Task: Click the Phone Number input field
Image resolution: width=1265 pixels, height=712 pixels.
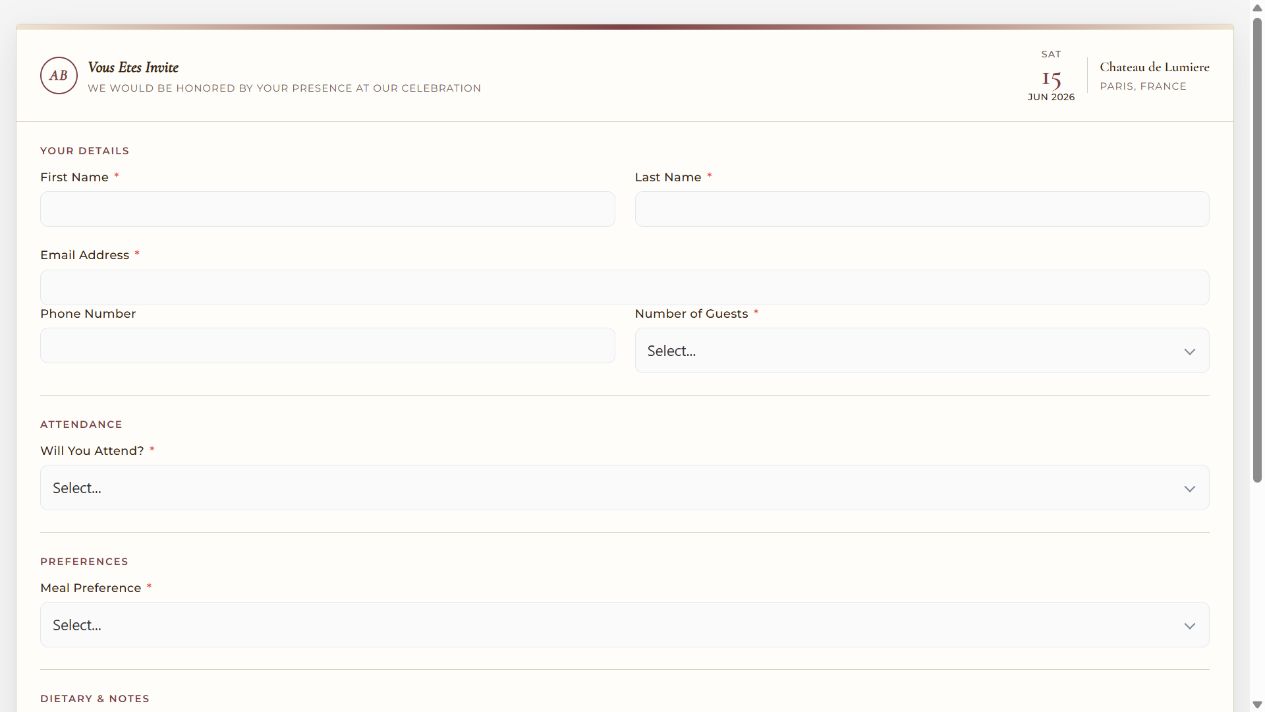Action: click(x=327, y=346)
